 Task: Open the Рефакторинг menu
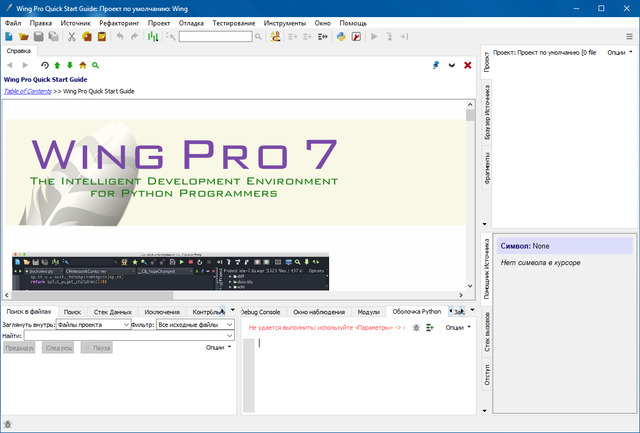(x=118, y=22)
